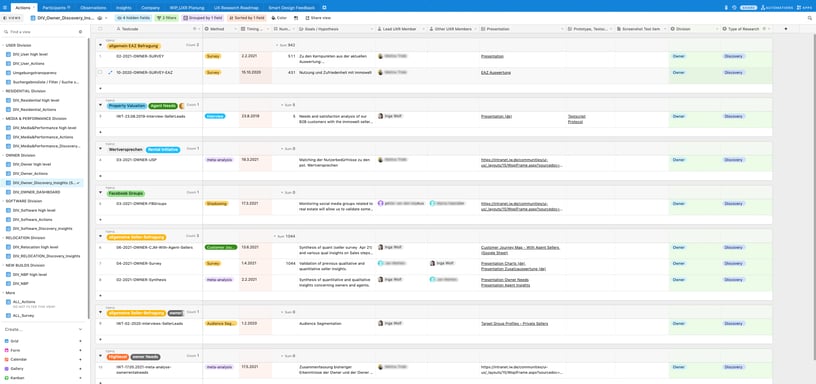Open the notifications bell icon
Screen dimensions: 816x384
(726, 8)
